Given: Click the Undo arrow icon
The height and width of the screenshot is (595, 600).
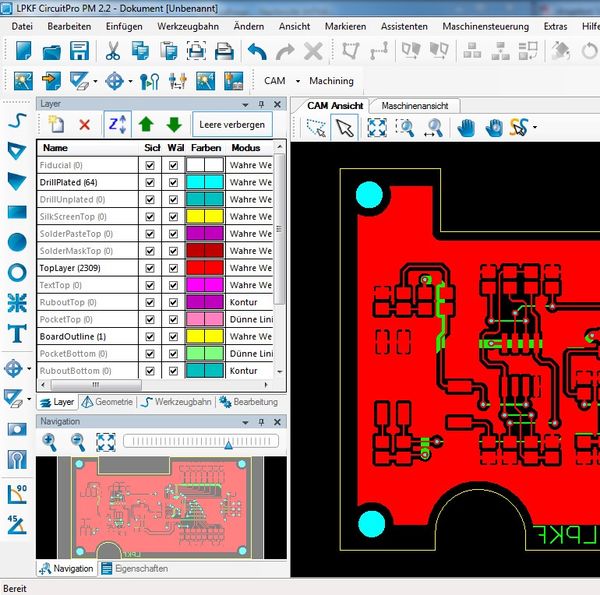Looking at the screenshot, I should point(257,50).
